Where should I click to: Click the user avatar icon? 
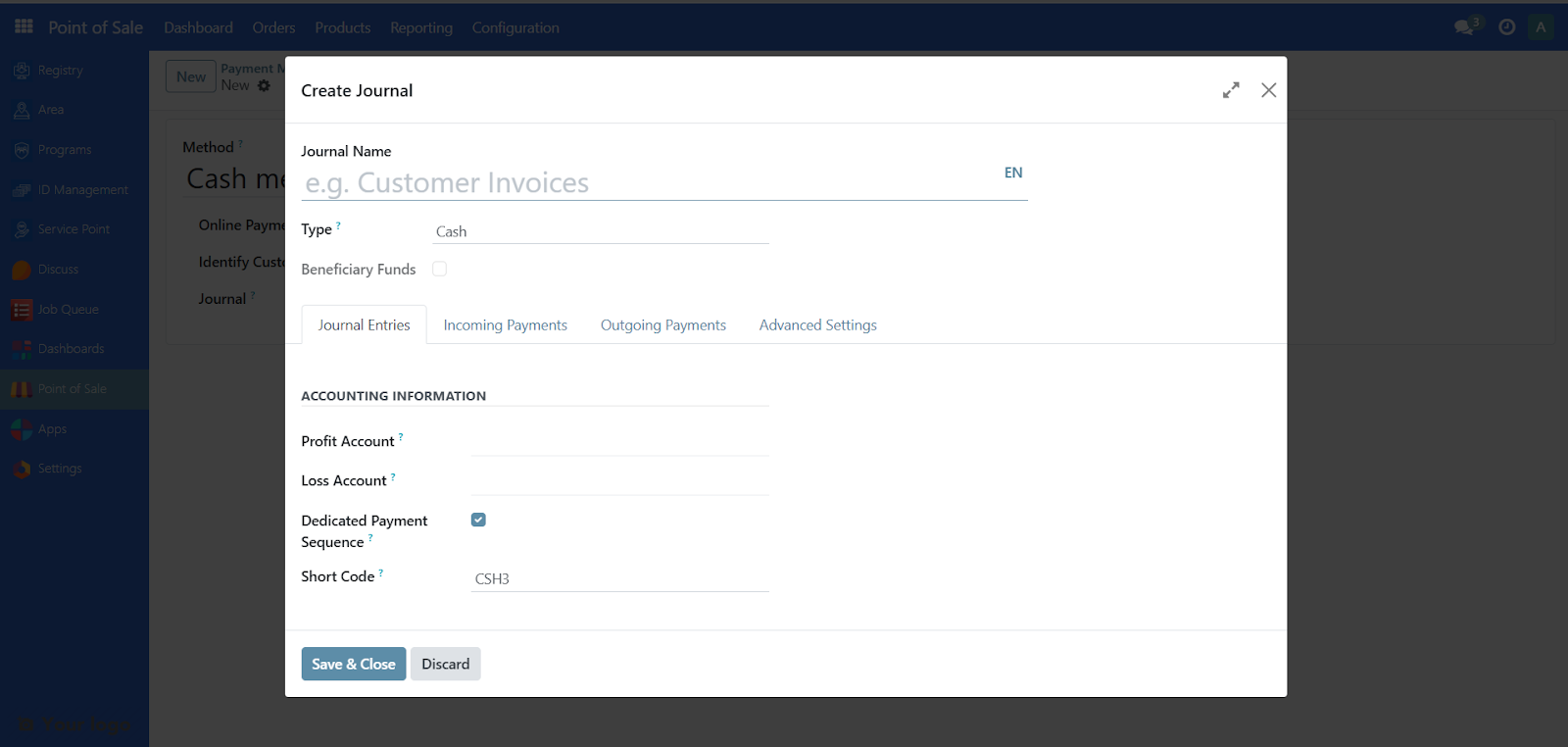tap(1541, 27)
